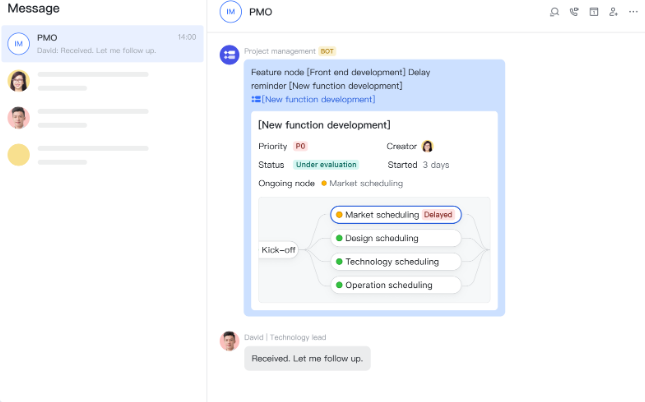Open the [New function development] blue link
Screen dimensions: 645x402
click(x=318, y=99)
